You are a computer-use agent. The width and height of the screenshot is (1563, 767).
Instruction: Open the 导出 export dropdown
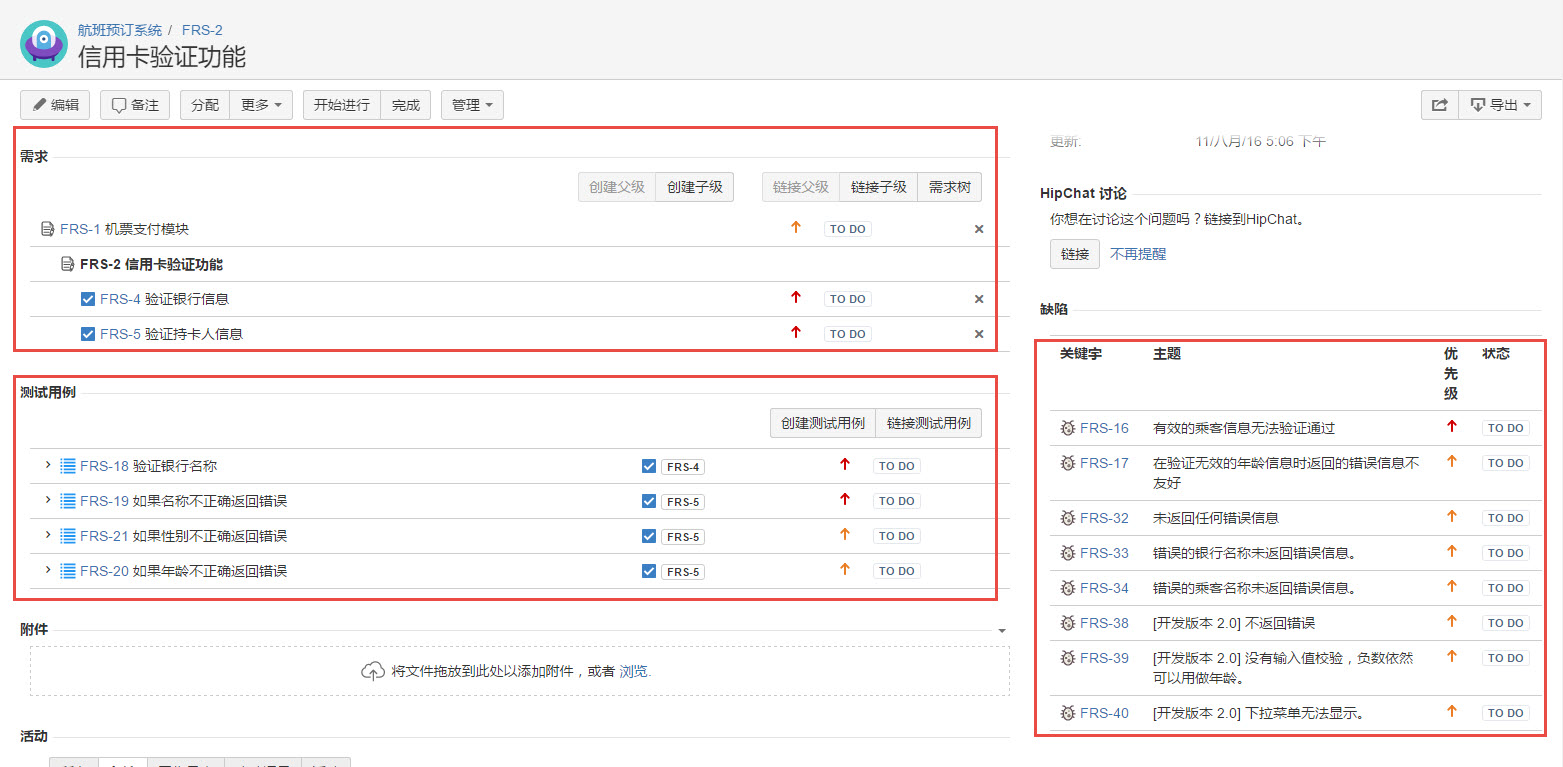pos(1500,105)
